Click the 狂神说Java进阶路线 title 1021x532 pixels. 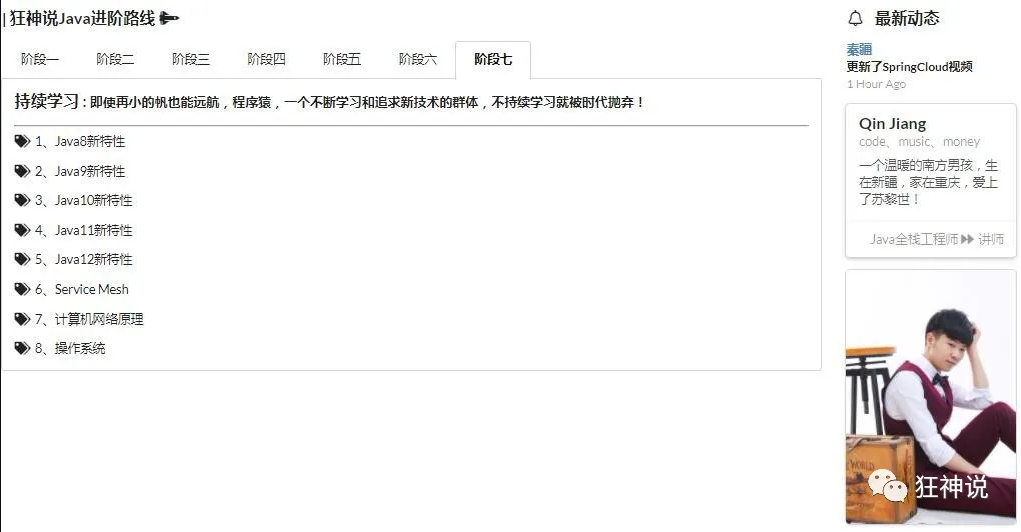[83, 18]
